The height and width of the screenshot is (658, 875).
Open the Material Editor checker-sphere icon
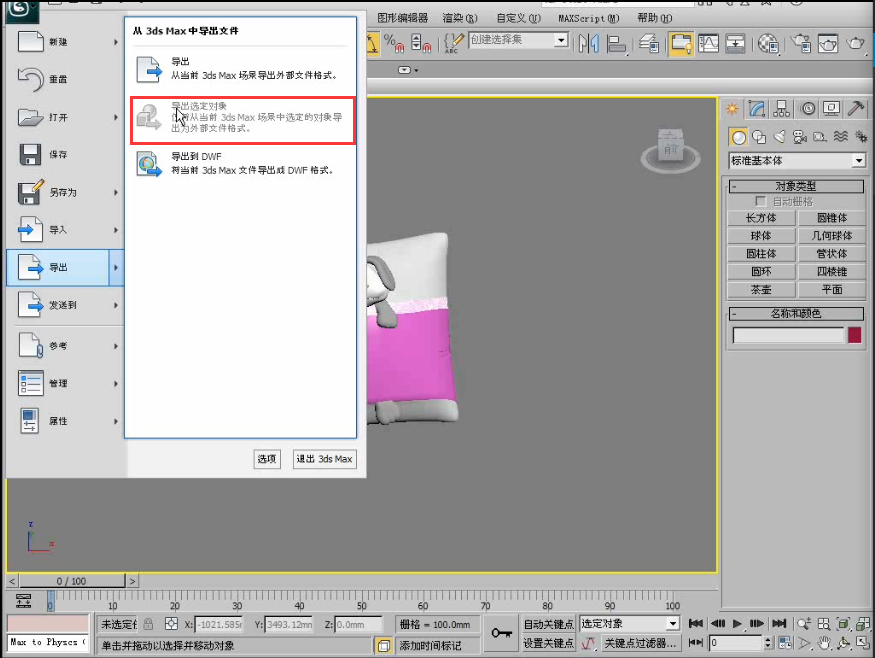pyautogui.click(x=768, y=44)
